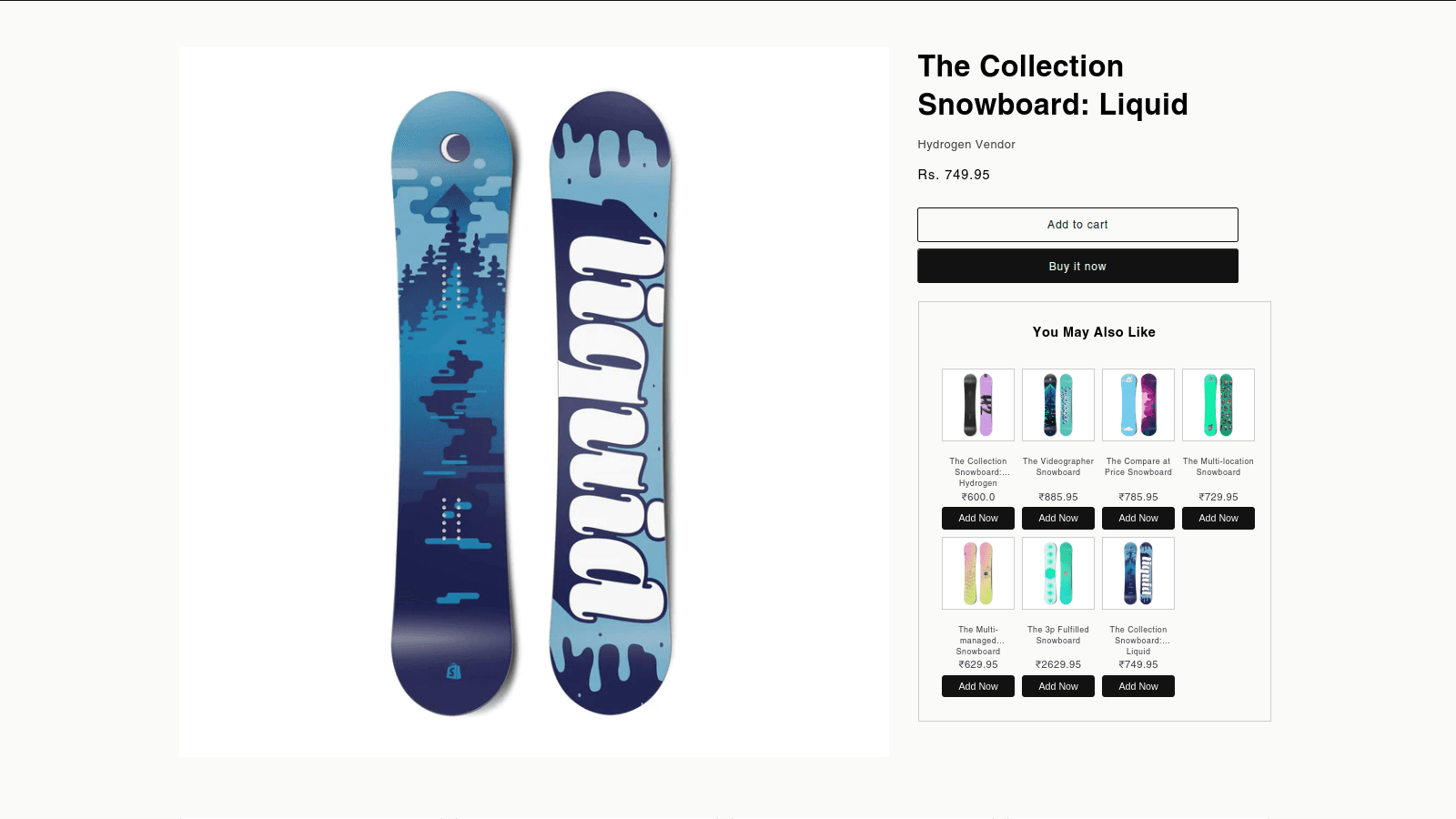
Task: Open The 3p Fulfilled Snowboard title link
Action: point(1058,635)
